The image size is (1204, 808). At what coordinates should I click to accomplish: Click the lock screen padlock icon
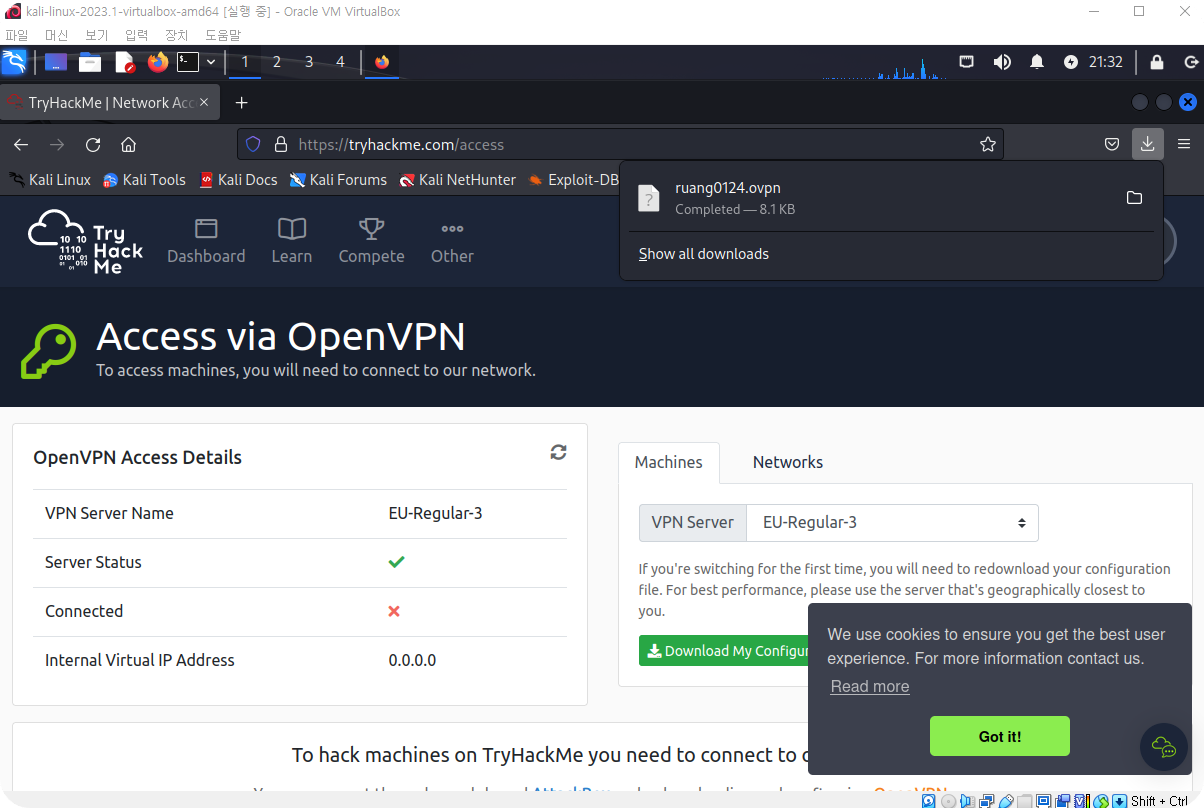[x=1157, y=62]
